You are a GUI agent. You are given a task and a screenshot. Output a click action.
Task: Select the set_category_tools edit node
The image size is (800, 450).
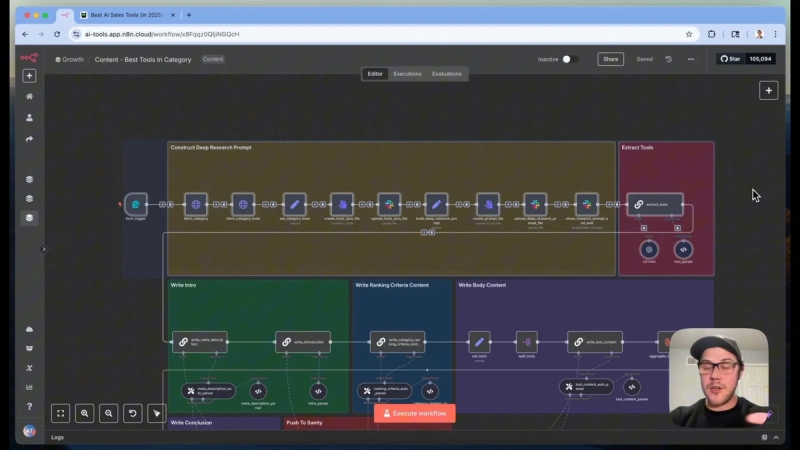(x=294, y=204)
